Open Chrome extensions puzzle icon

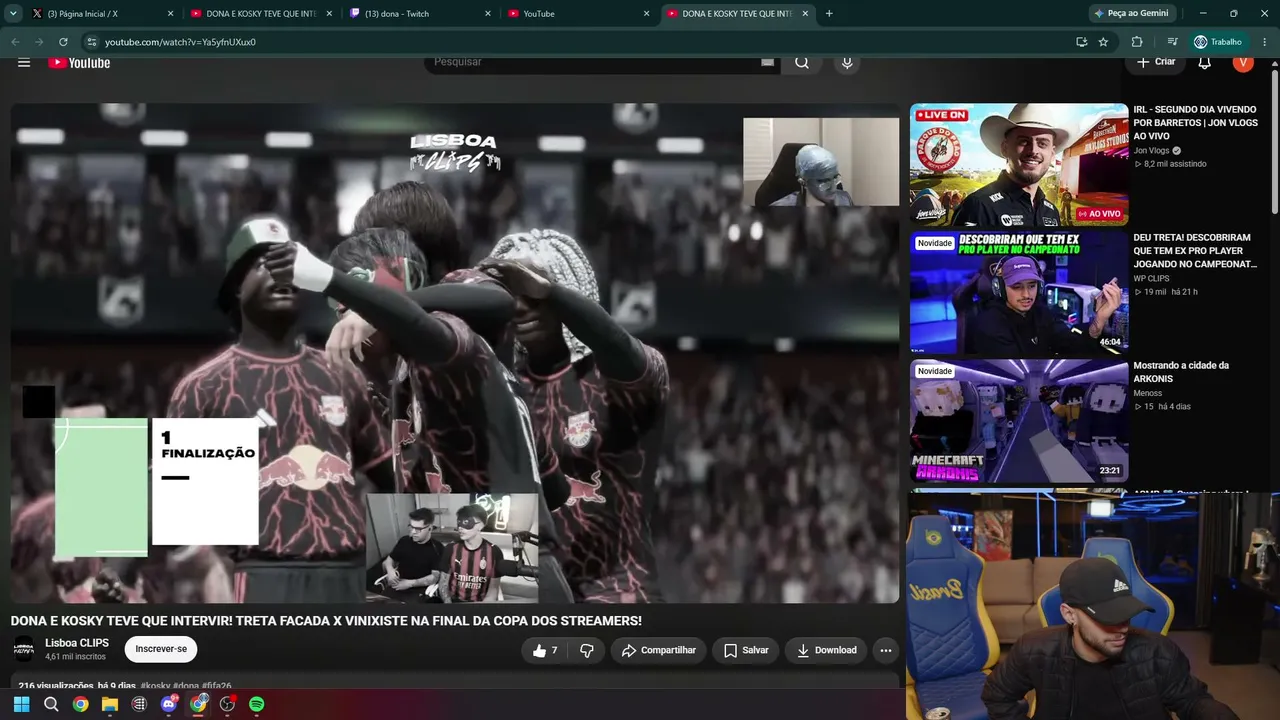(1137, 42)
